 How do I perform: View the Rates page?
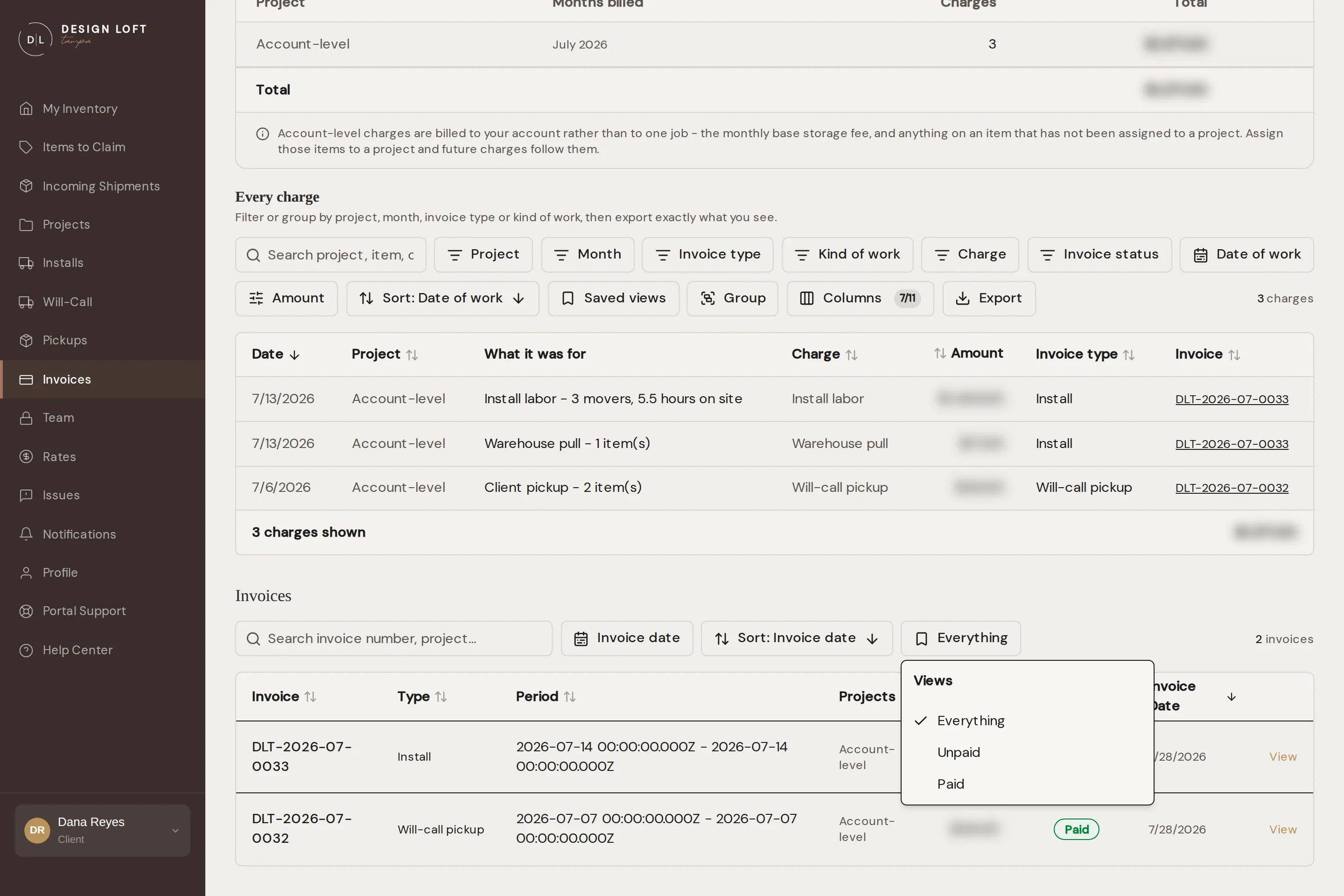[103, 456]
